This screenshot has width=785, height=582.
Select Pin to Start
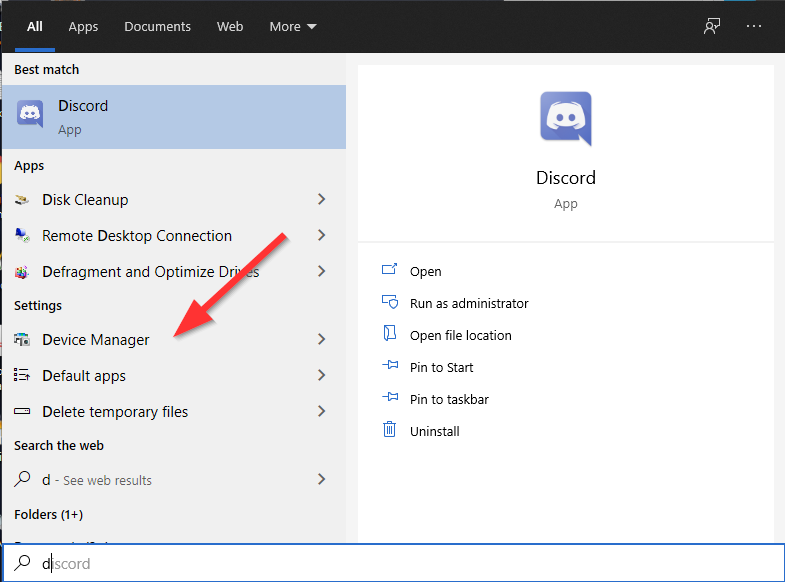pyautogui.click(x=441, y=367)
